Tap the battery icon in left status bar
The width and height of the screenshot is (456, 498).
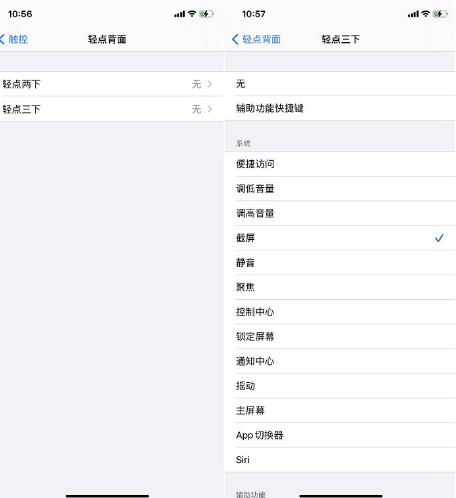206,14
